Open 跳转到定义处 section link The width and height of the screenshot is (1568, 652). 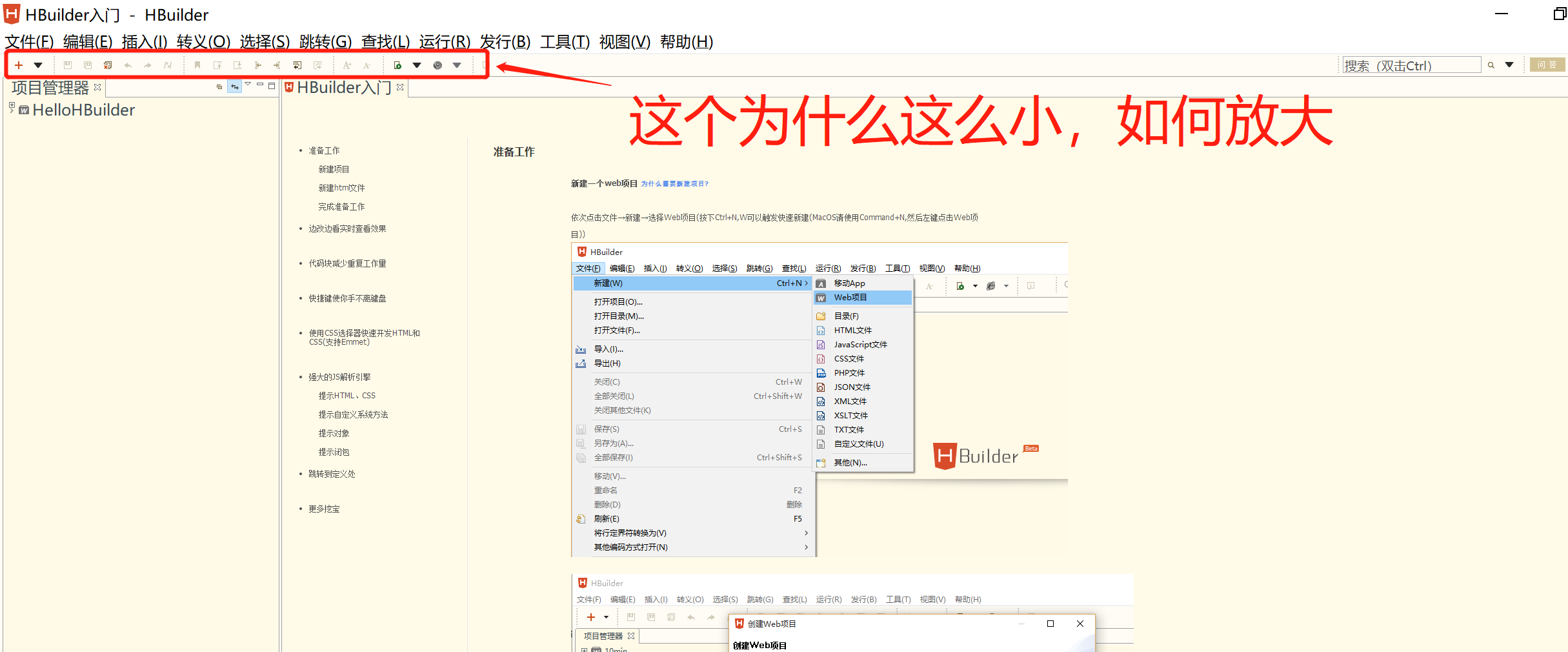[x=332, y=474]
